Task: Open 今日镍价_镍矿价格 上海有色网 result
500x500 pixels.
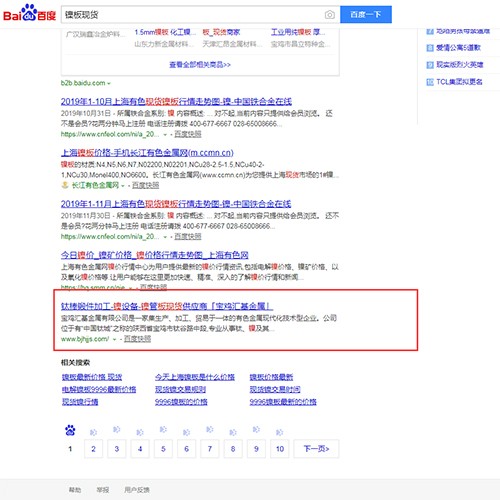Action: click(154, 255)
